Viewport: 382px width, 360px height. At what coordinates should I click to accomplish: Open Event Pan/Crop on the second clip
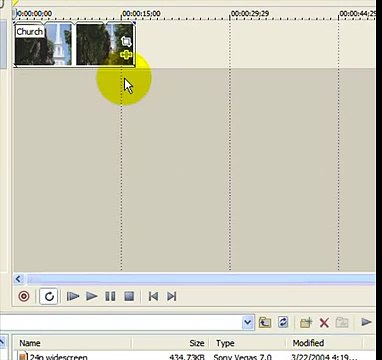tap(126, 41)
